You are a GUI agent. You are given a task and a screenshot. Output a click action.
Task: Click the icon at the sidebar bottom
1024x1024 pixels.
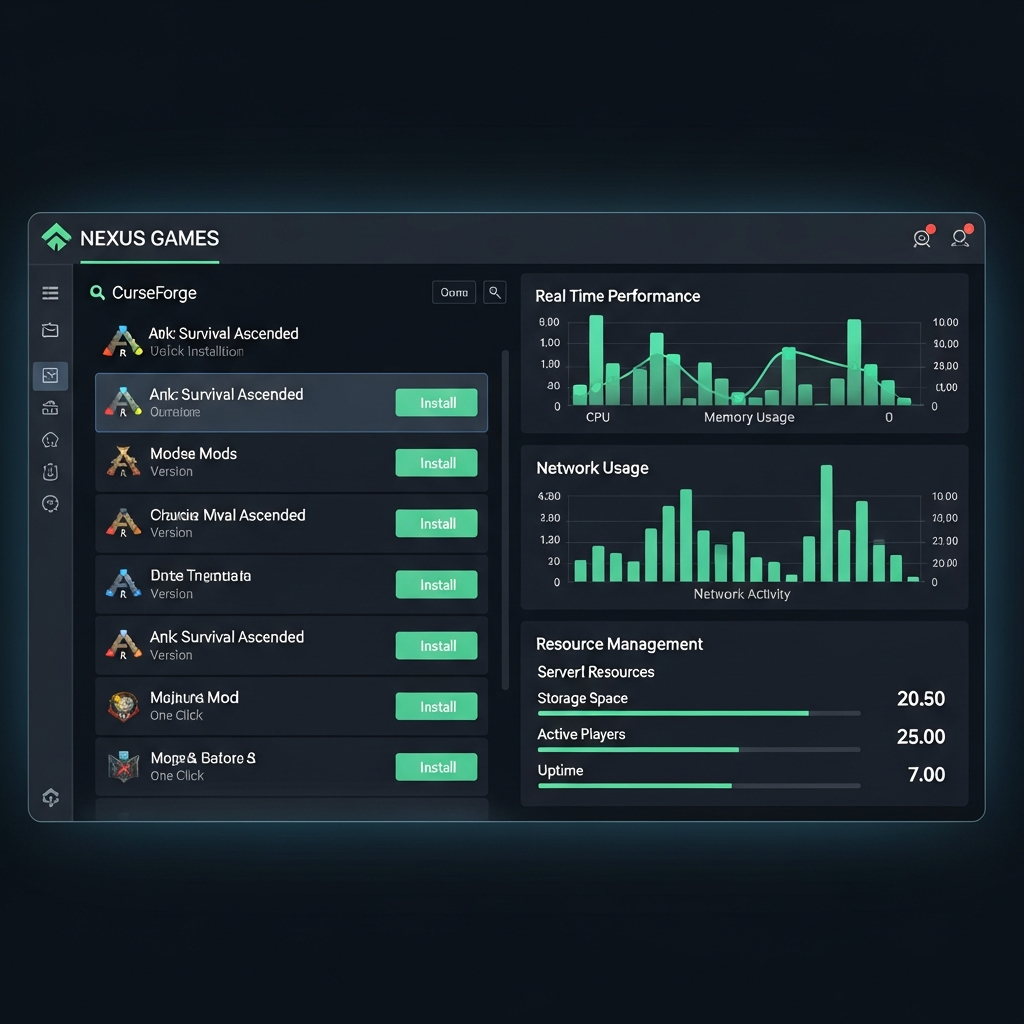click(x=50, y=797)
